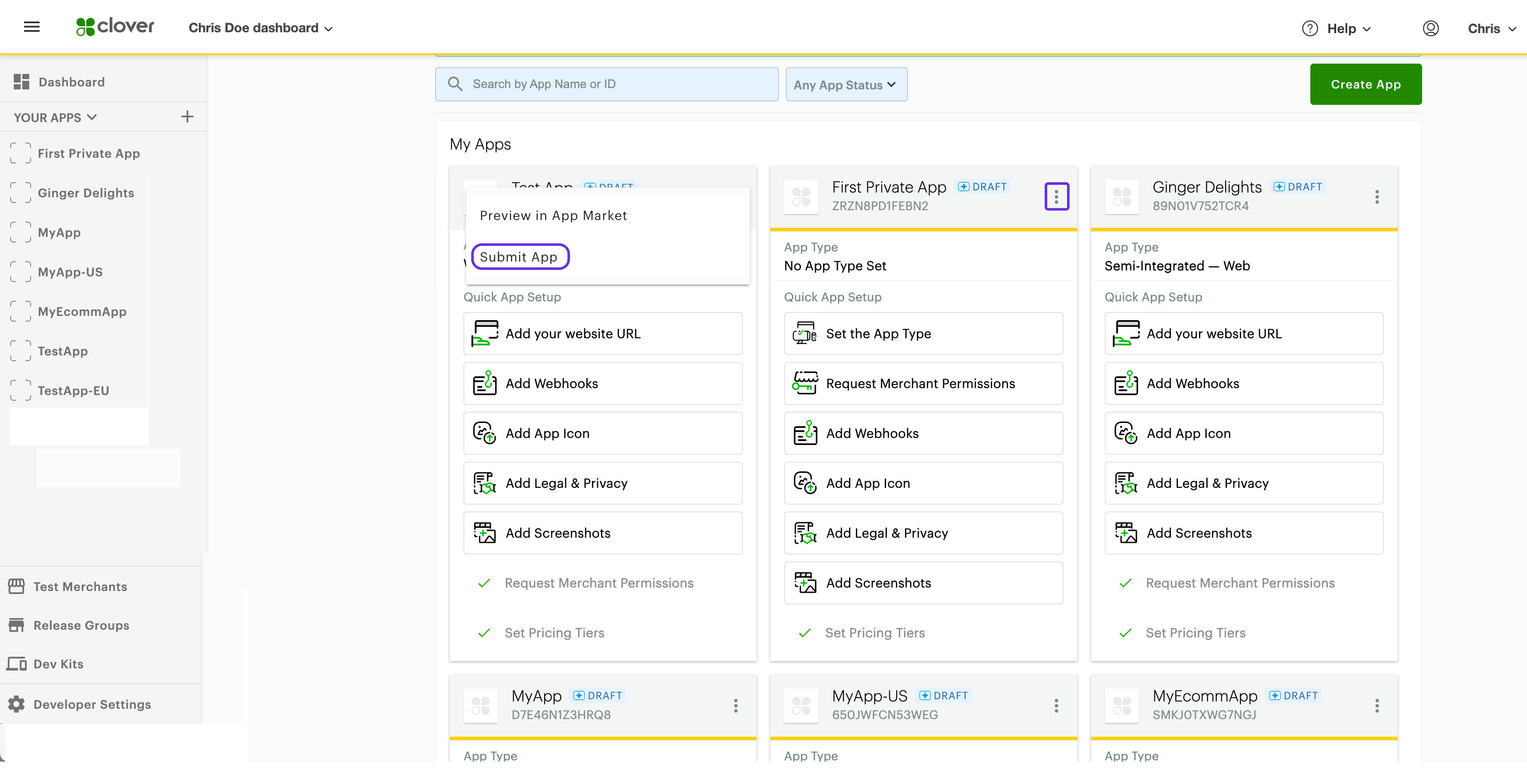This screenshot has width=1527, height=784.
Task: Click the Request Merchant Permissions icon for First Private App
Action: click(805, 383)
